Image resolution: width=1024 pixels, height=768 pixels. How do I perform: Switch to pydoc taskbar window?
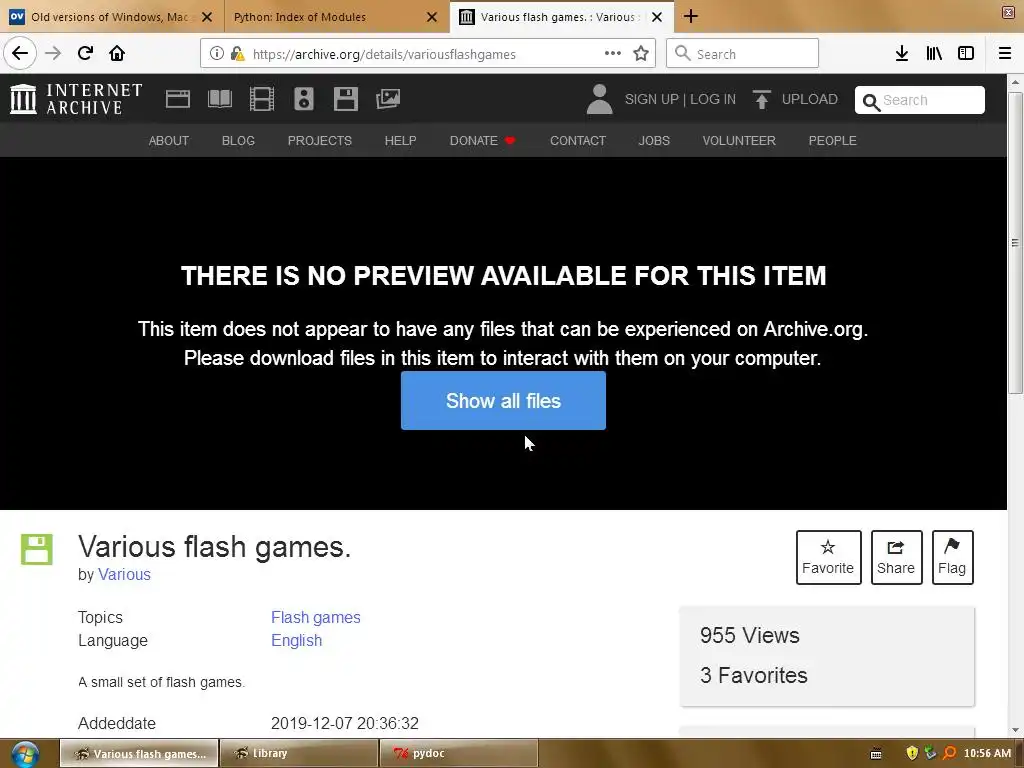458,754
